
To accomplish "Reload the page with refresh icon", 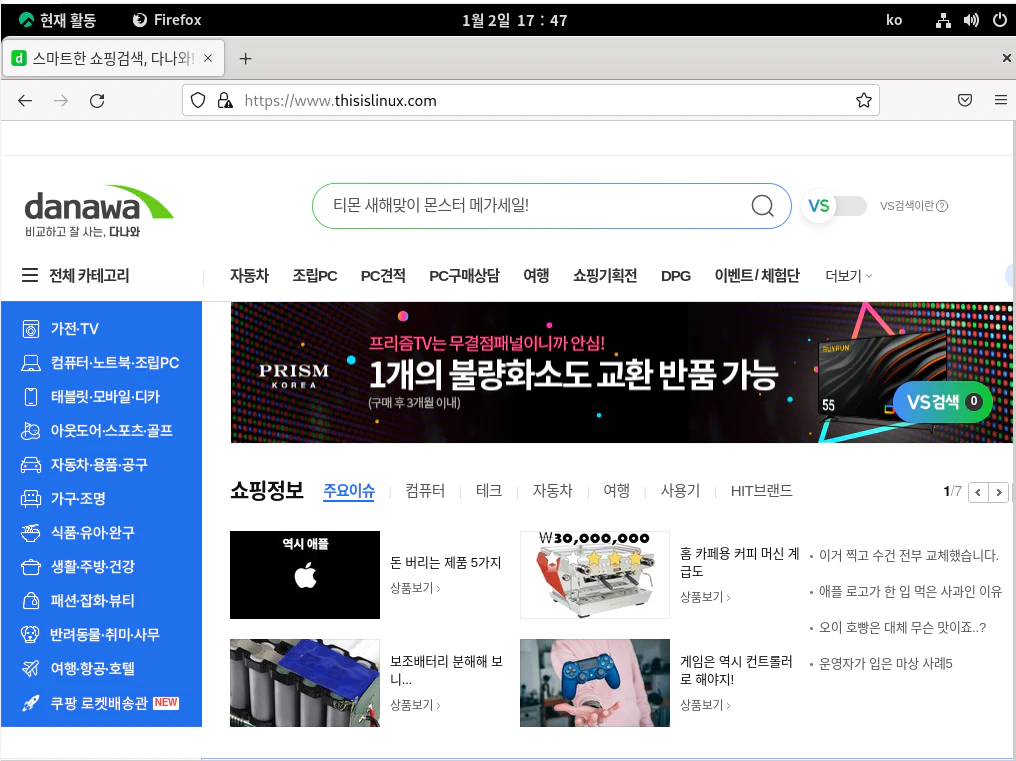I will pos(97,100).
